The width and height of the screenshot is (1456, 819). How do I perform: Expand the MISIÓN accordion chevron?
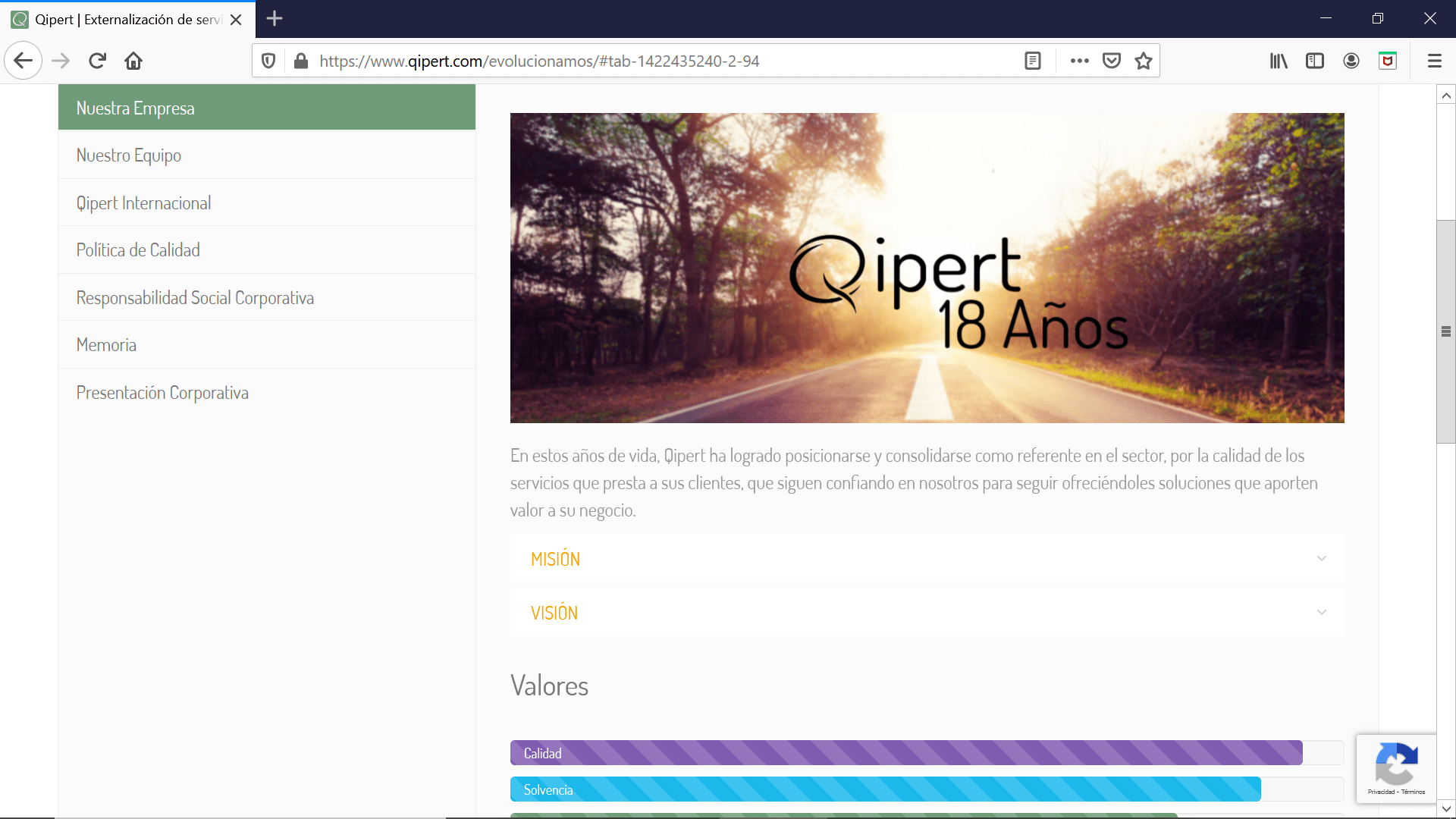(1322, 559)
